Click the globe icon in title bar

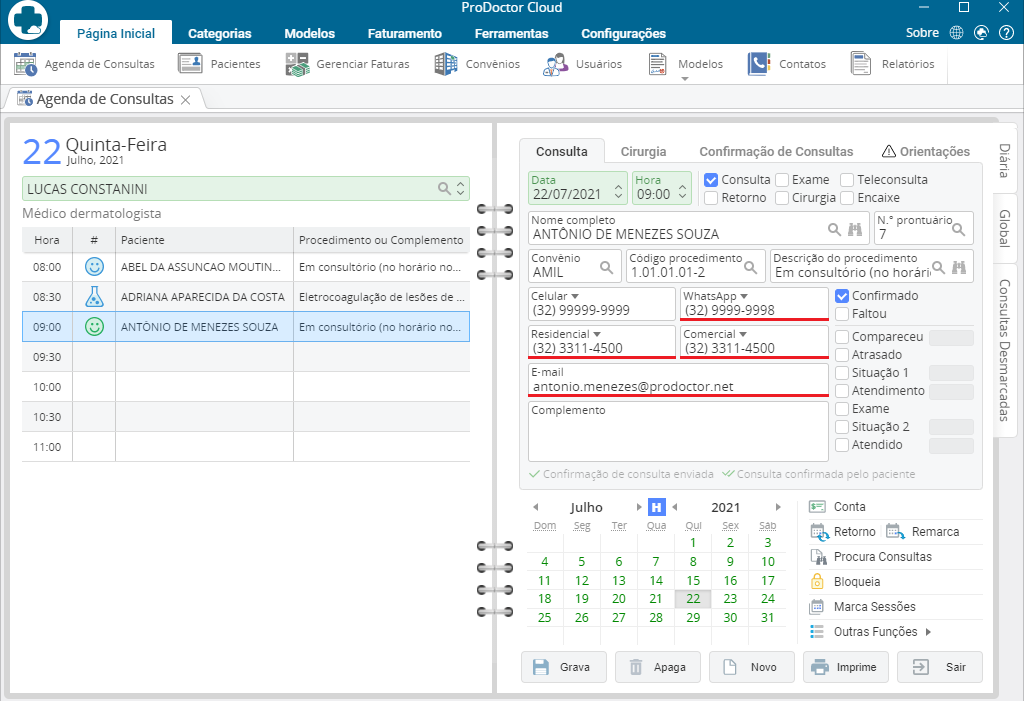[956, 33]
